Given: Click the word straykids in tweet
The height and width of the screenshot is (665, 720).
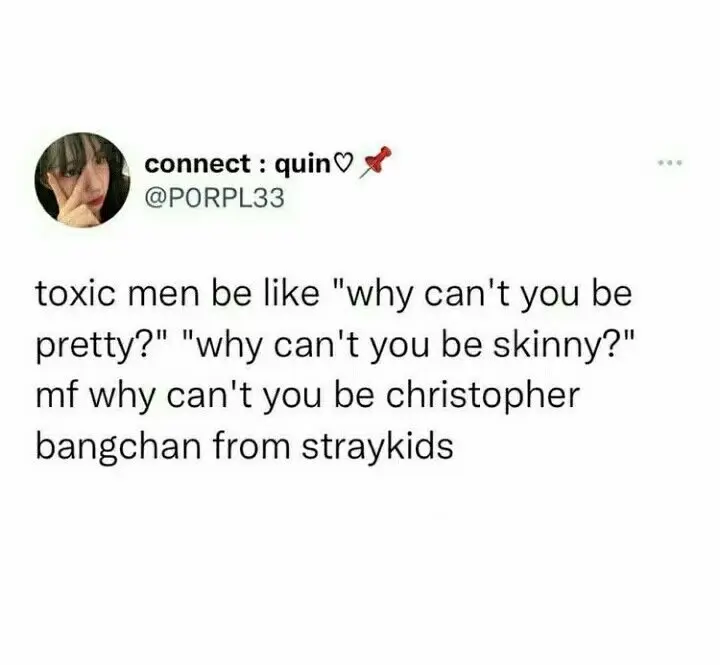Looking at the screenshot, I should (377, 447).
